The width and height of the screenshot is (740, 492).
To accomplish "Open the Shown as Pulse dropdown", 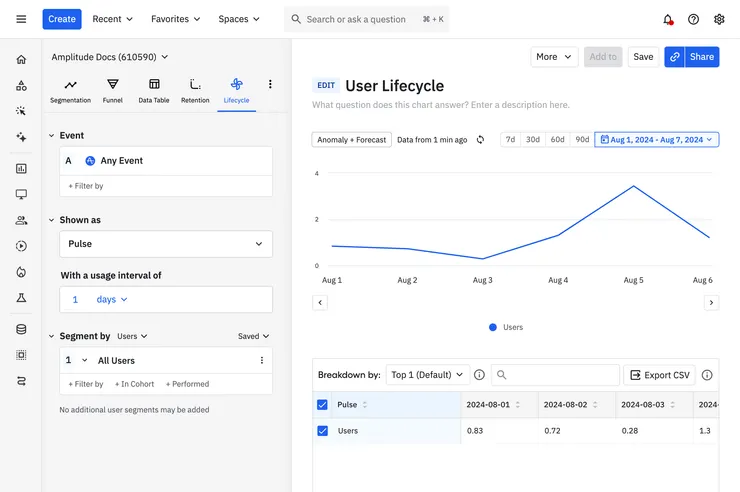I will [165, 244].
